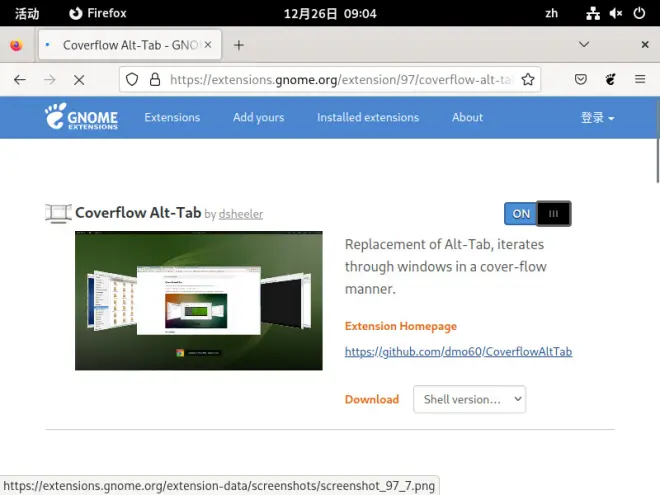Open tracking protection shield panel
Image resolution: width=660 pixels, height=495 pixels.
pos(132,79)
